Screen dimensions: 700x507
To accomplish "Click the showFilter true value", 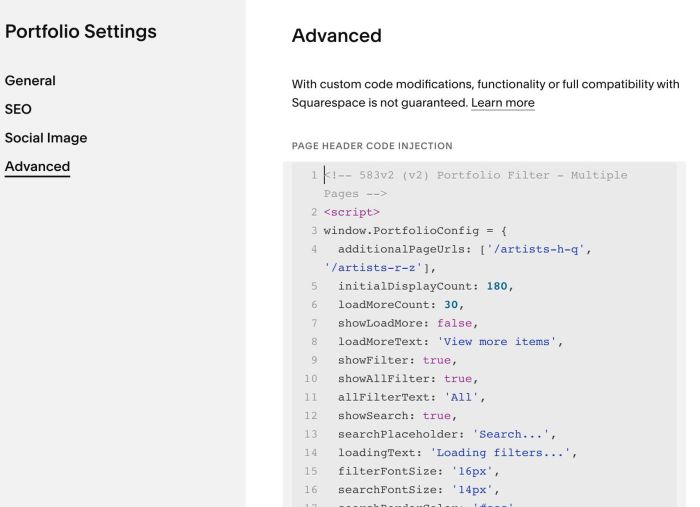I will (x=437, y=361).
